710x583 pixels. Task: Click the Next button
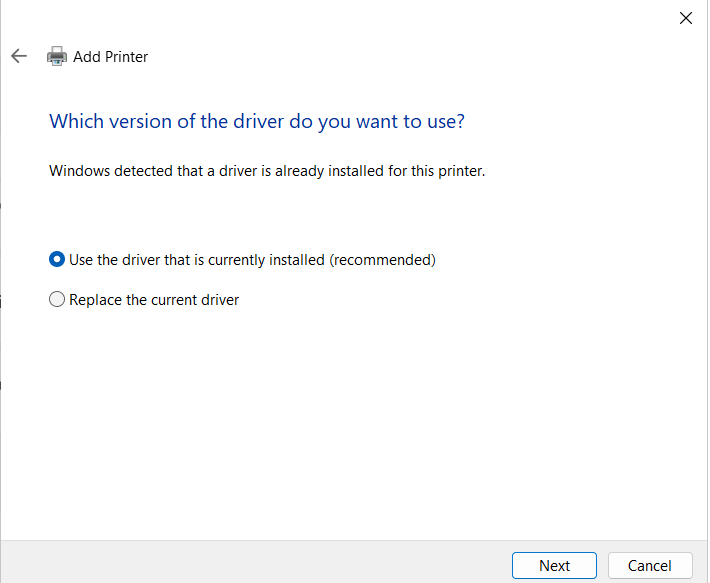pyautogui.click(x=554, y=566)
